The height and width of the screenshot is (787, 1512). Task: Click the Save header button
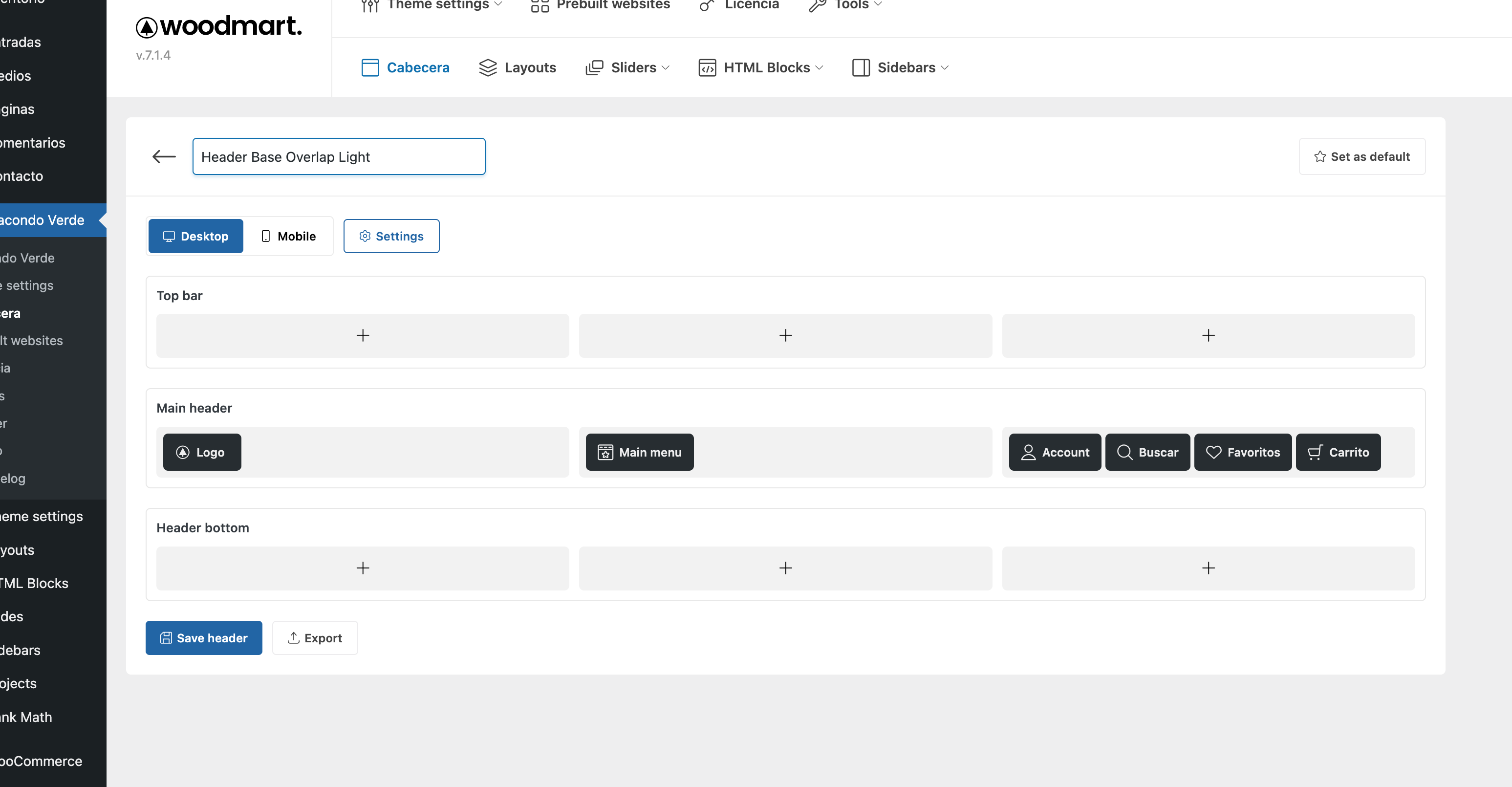coord(204,638)
